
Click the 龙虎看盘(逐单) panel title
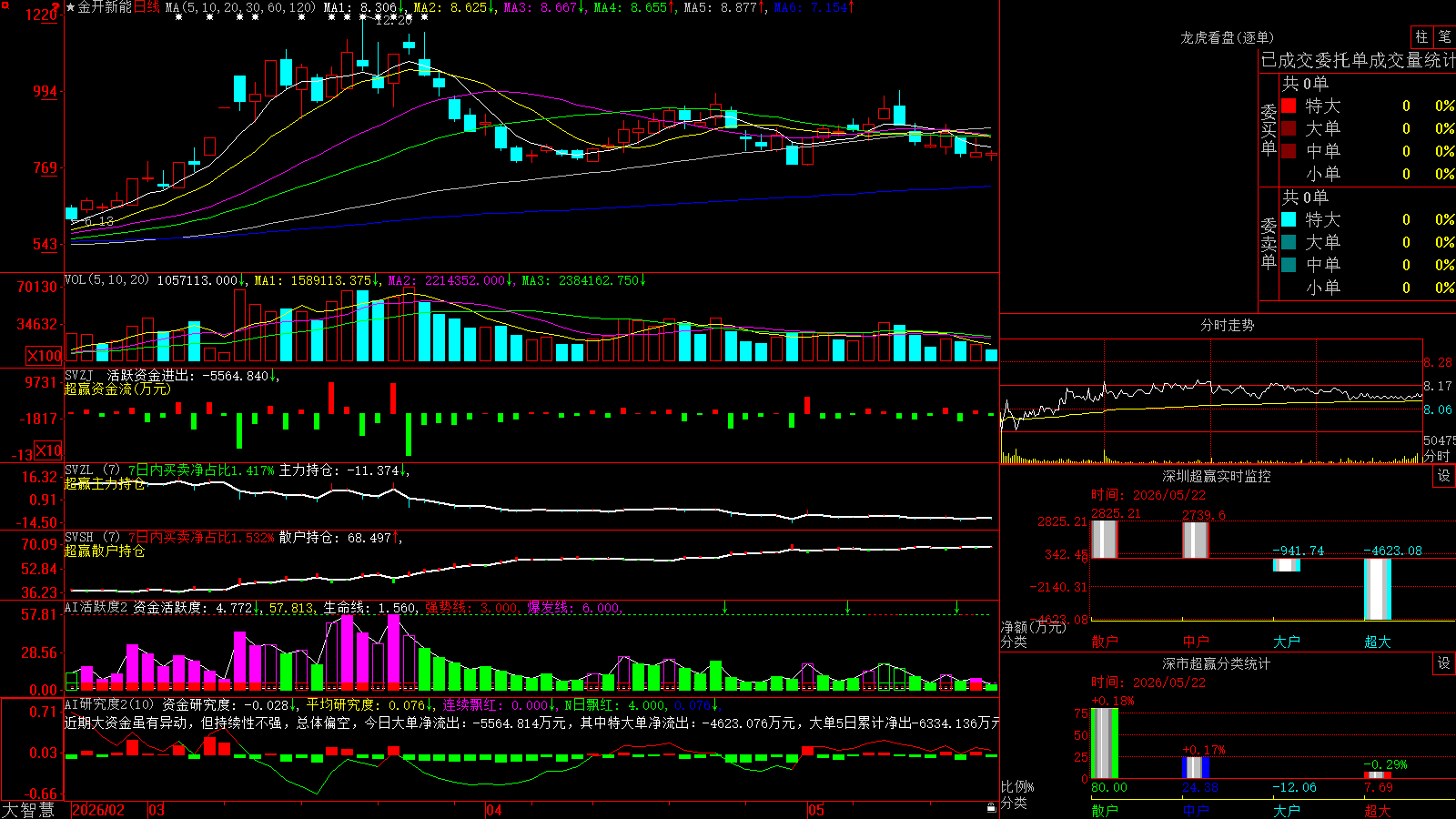click(1228, 37)
